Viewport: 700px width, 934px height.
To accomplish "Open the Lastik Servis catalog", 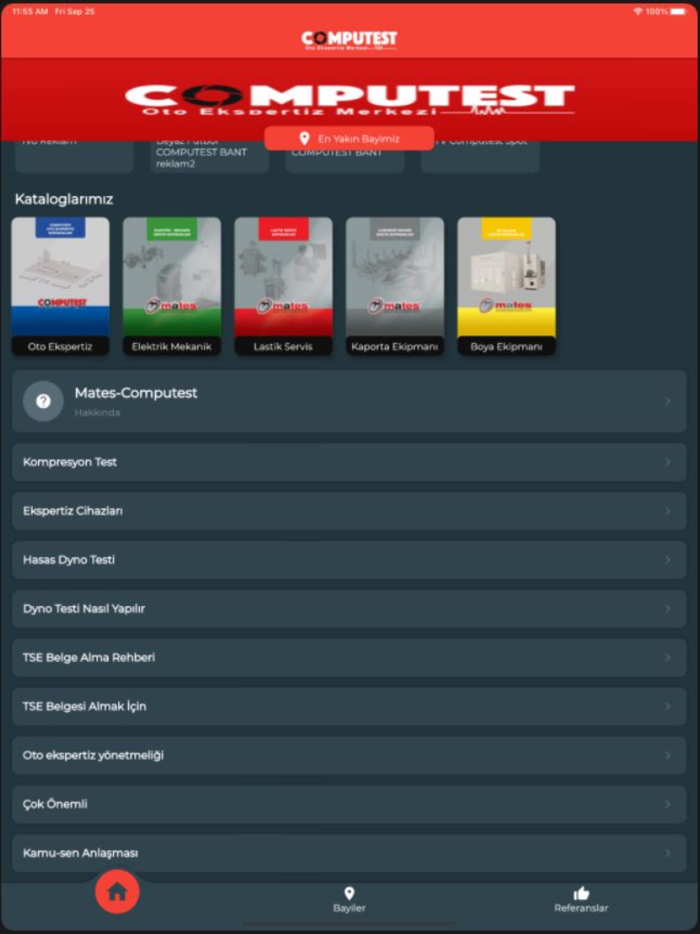I will 283,287.
